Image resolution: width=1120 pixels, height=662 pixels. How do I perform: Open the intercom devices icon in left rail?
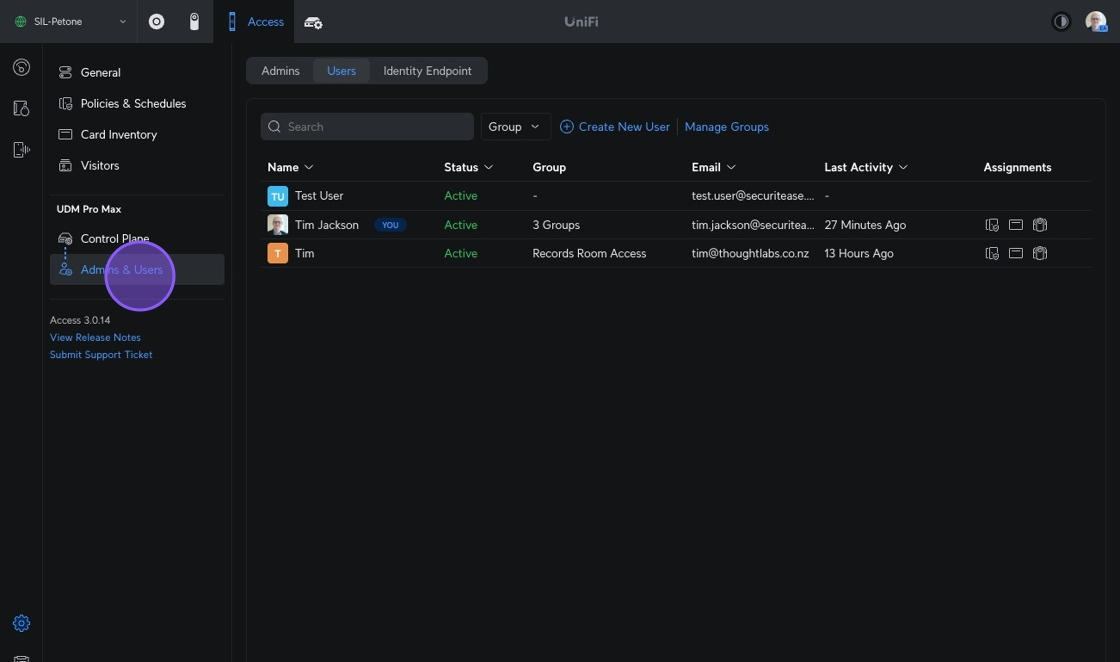pos(21,150)
